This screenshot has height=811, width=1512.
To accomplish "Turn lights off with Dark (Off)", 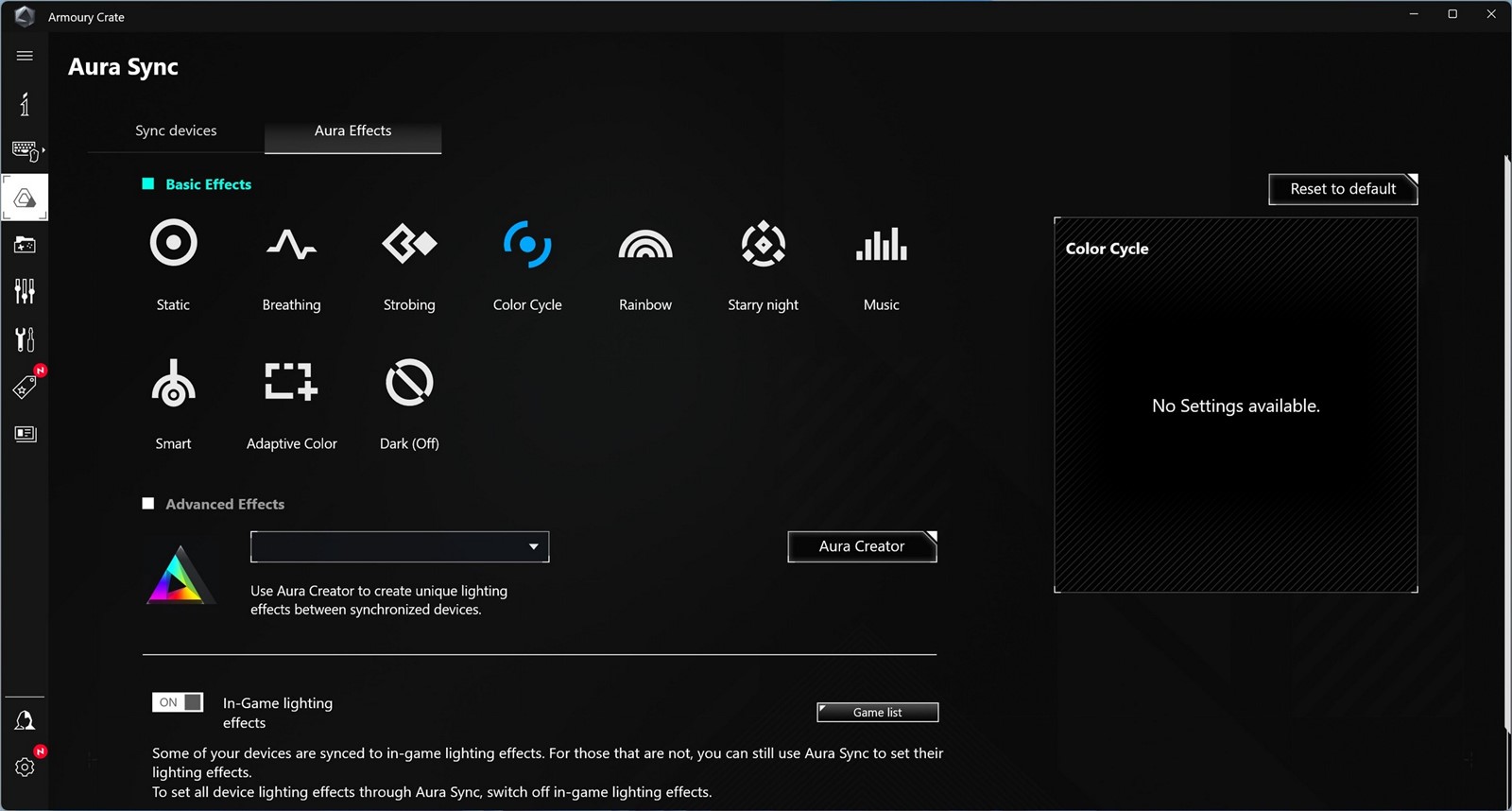I will (x=409, y=383).
